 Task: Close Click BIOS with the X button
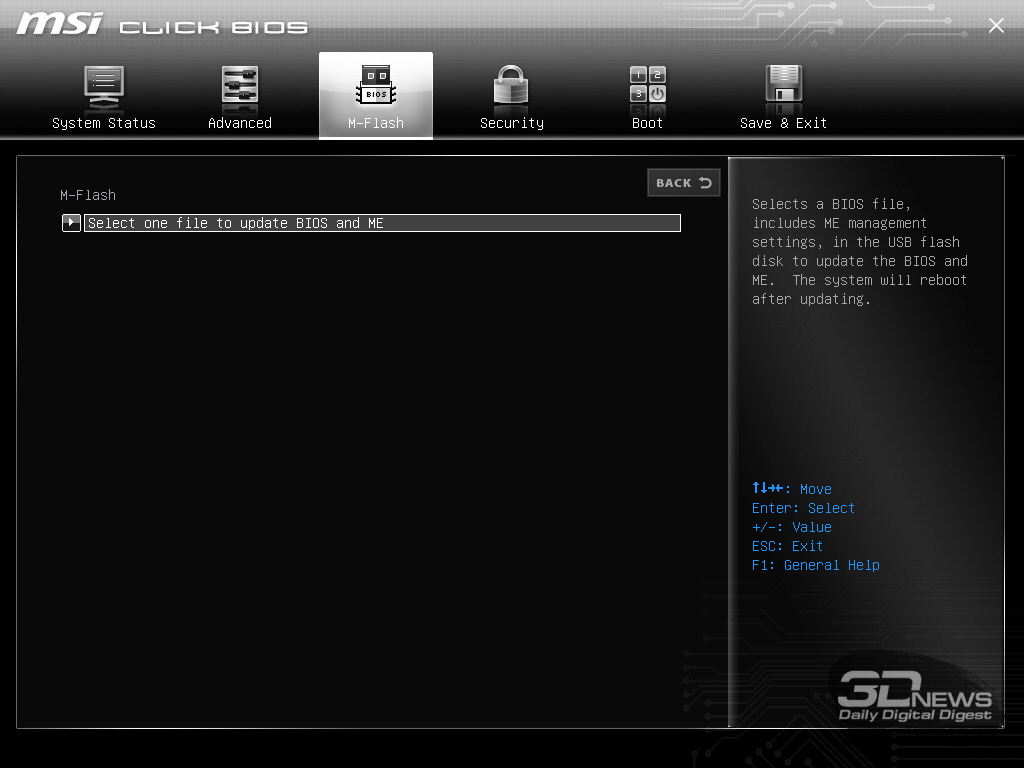[996, 26]
